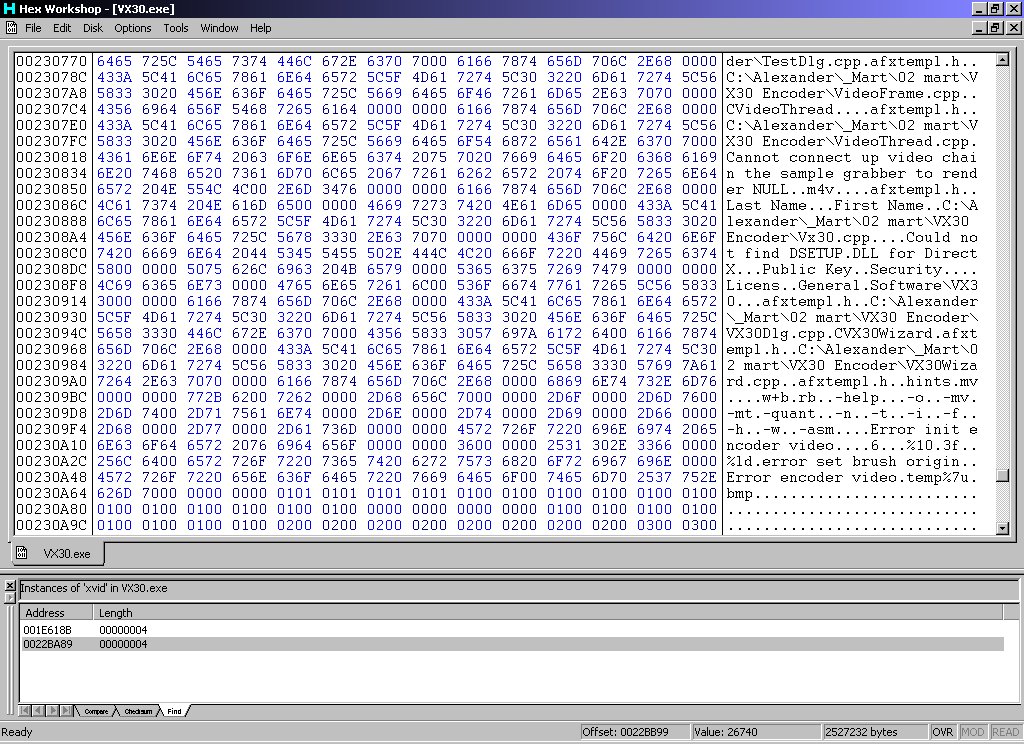
Task: Click the document icon left of File menu
Action: pyautogui.click(x=11, y=28)
